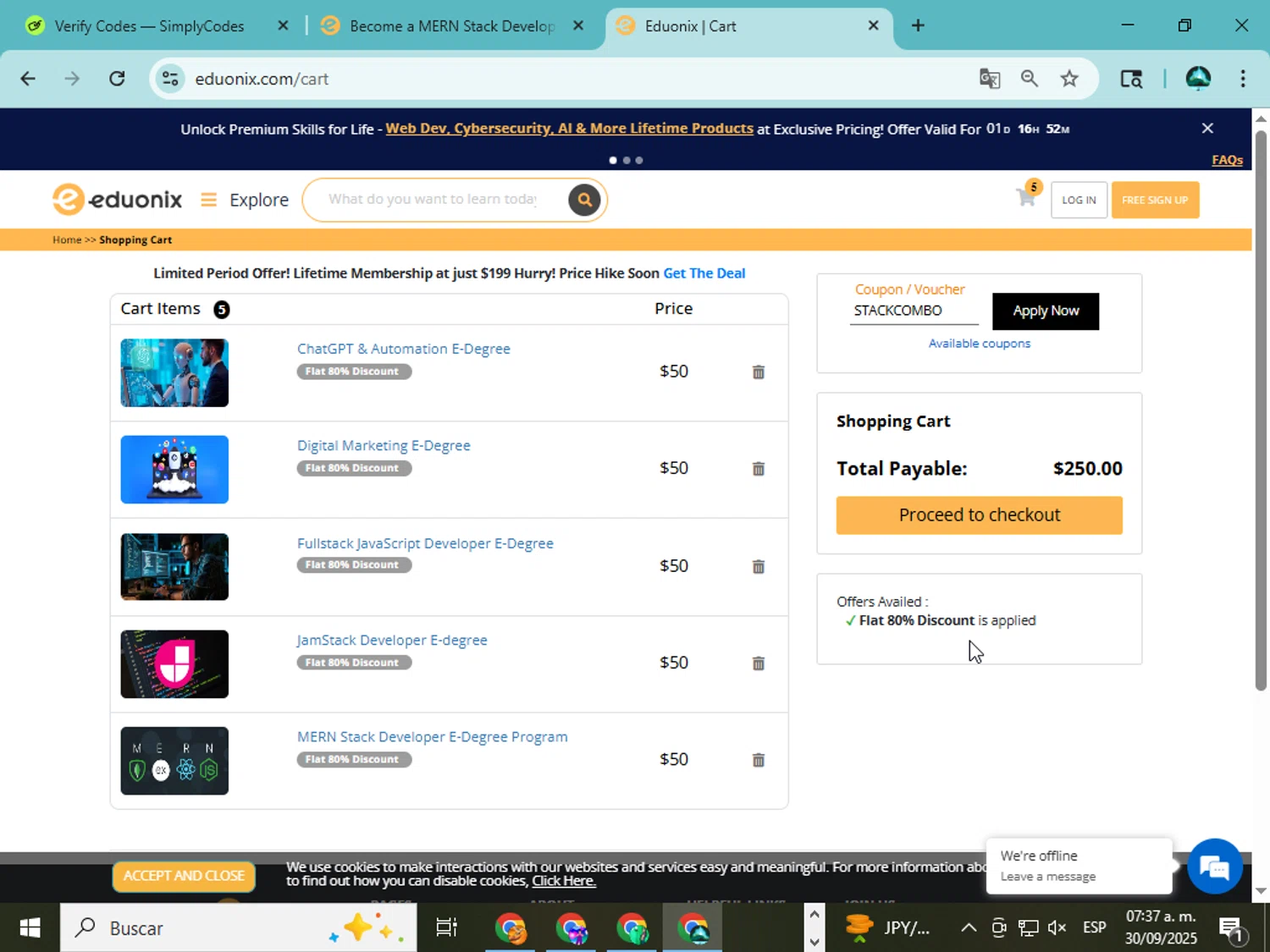Bookmark this page with star icon
Screen dimensions: 1270x952
coord(1069,79)
